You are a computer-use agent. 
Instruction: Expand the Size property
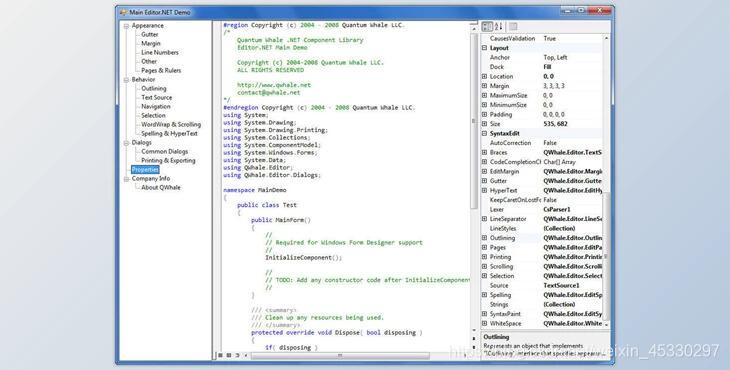pos(484,124)
